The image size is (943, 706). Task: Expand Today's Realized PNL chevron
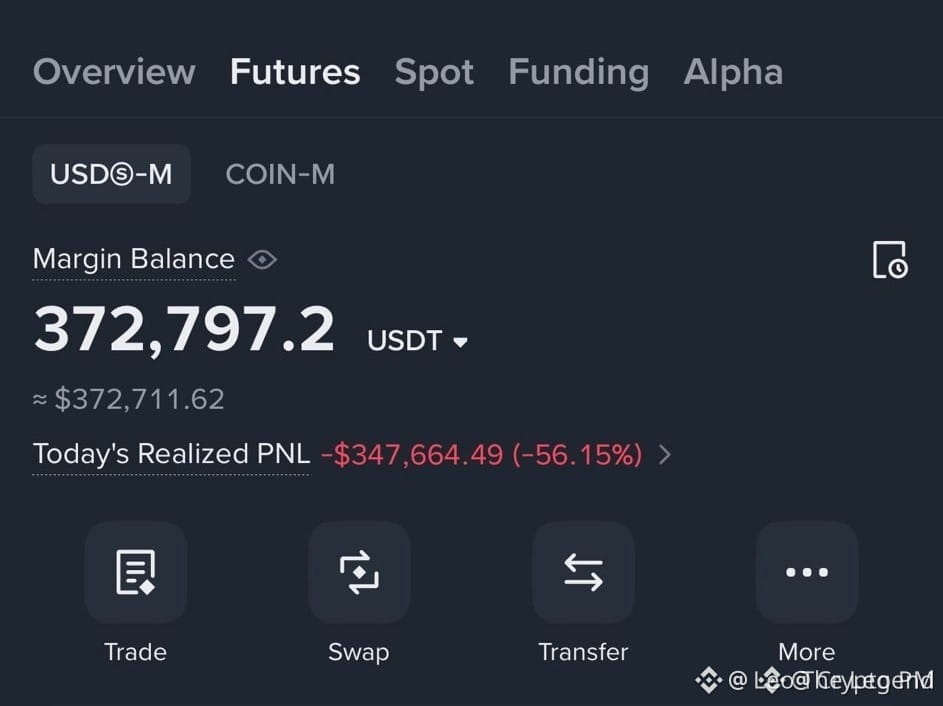[665, 454]
